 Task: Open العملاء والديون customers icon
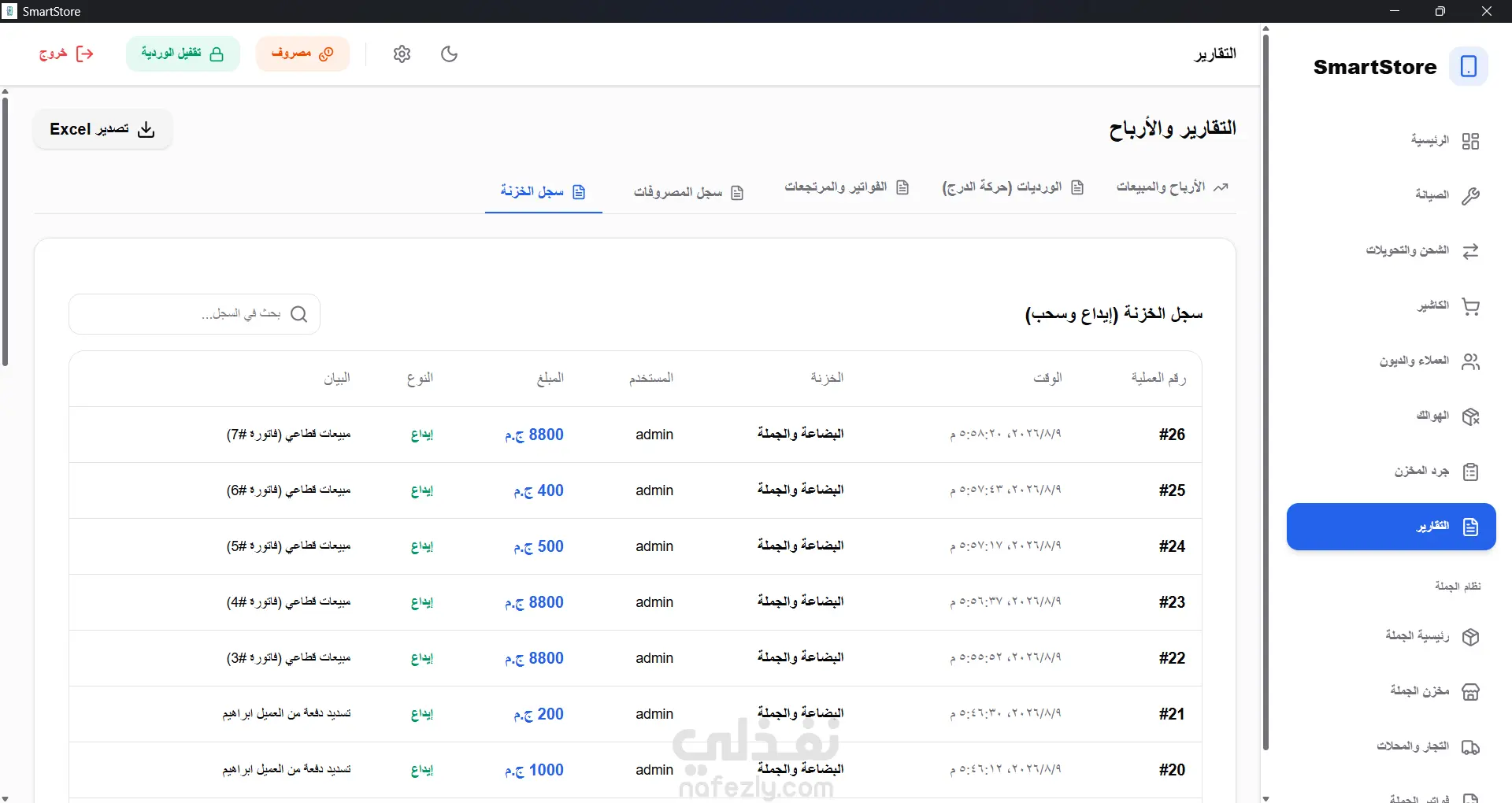coord(1470,361)
